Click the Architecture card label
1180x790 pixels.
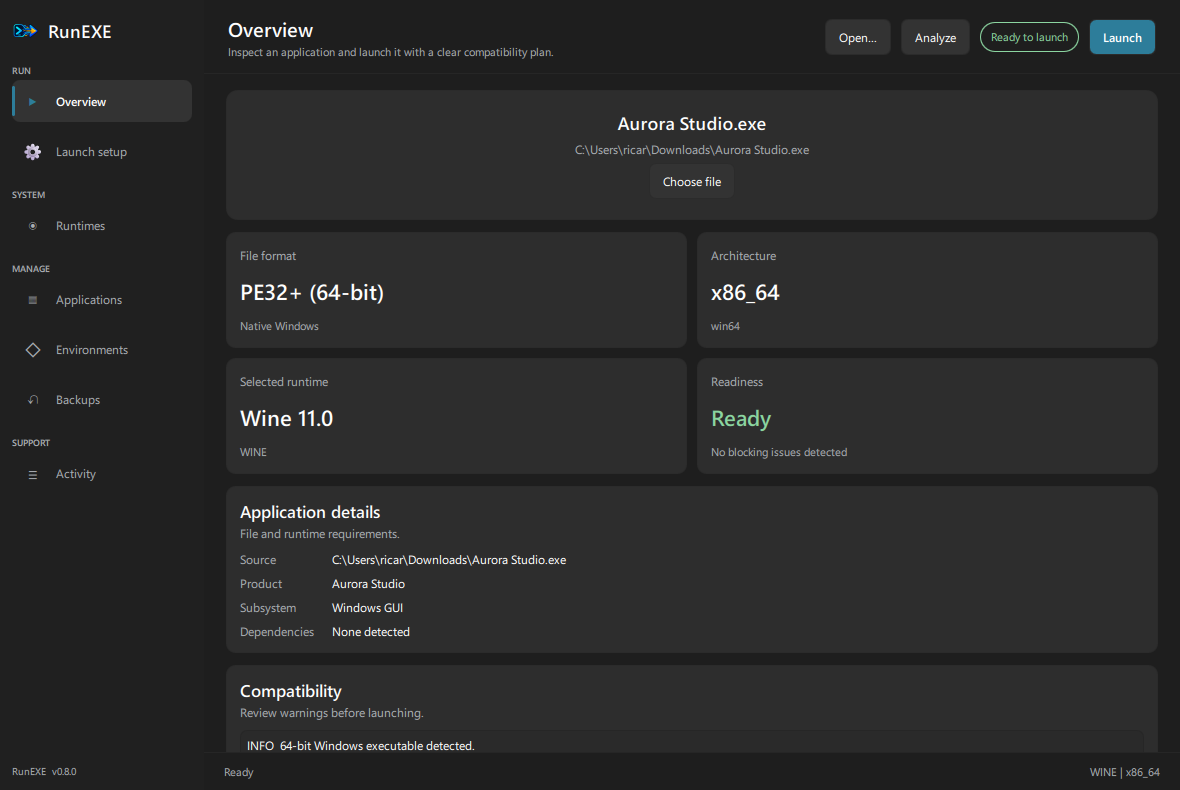[744, 256]
